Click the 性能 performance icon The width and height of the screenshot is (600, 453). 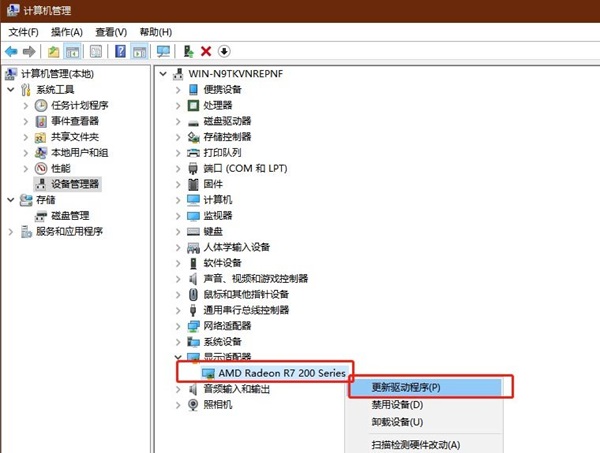coord(41,168)
